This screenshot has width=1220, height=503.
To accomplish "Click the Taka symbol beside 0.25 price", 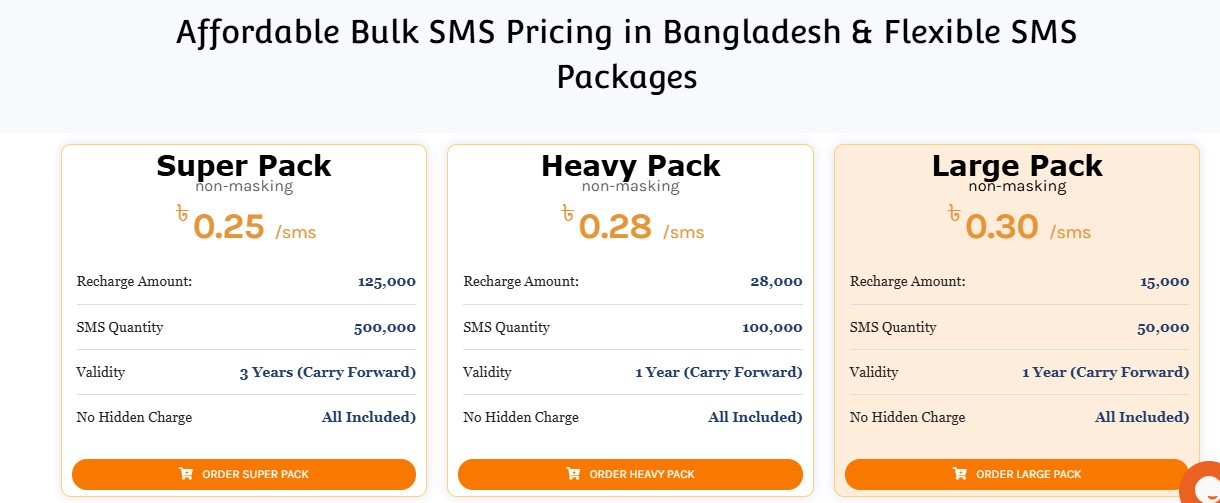I will [181, 213].
